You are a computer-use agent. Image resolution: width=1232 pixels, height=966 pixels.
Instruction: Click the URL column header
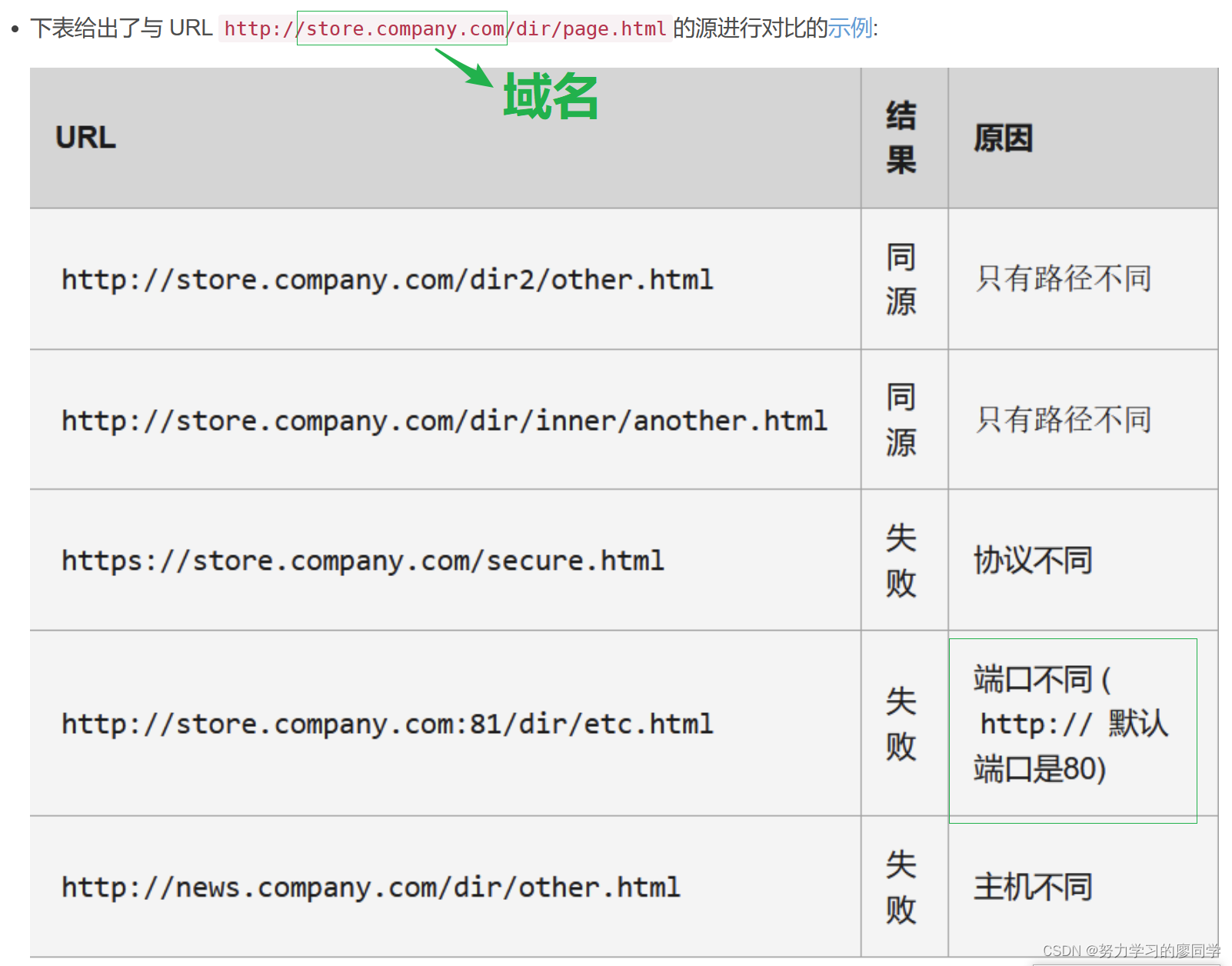tap(85, 138)
